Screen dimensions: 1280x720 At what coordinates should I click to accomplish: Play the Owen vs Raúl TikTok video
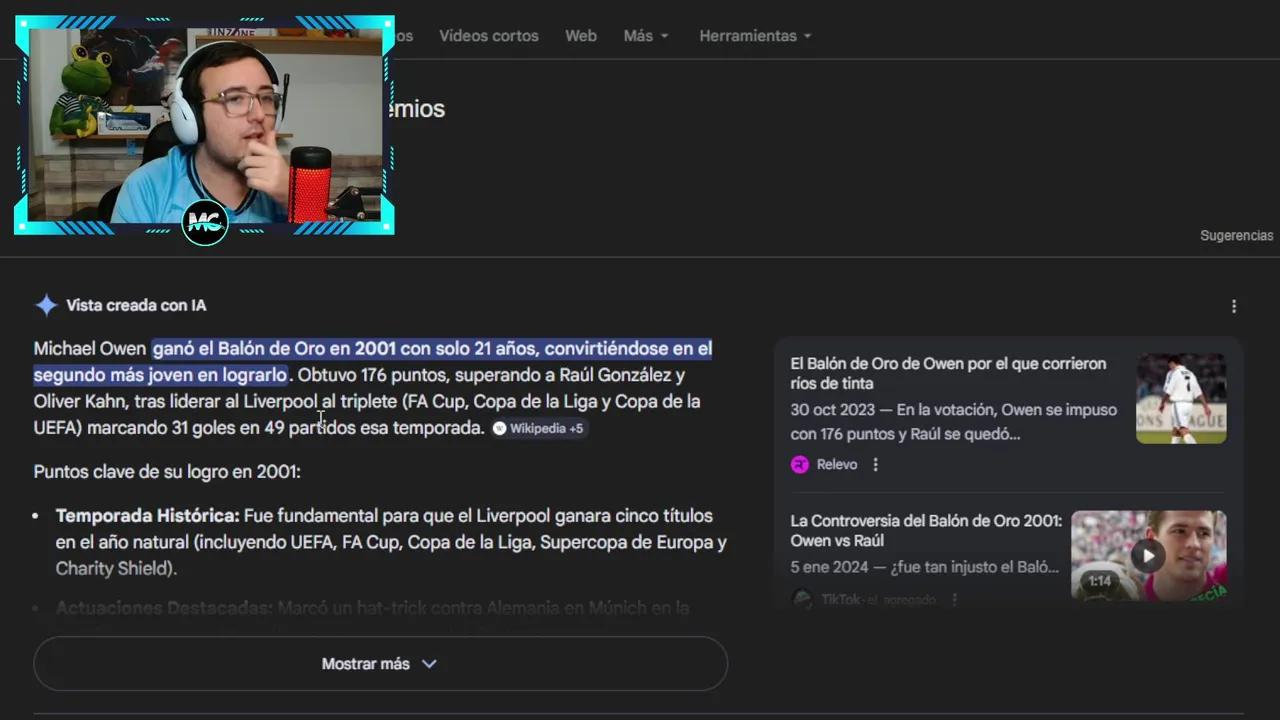coord(1148,556)
